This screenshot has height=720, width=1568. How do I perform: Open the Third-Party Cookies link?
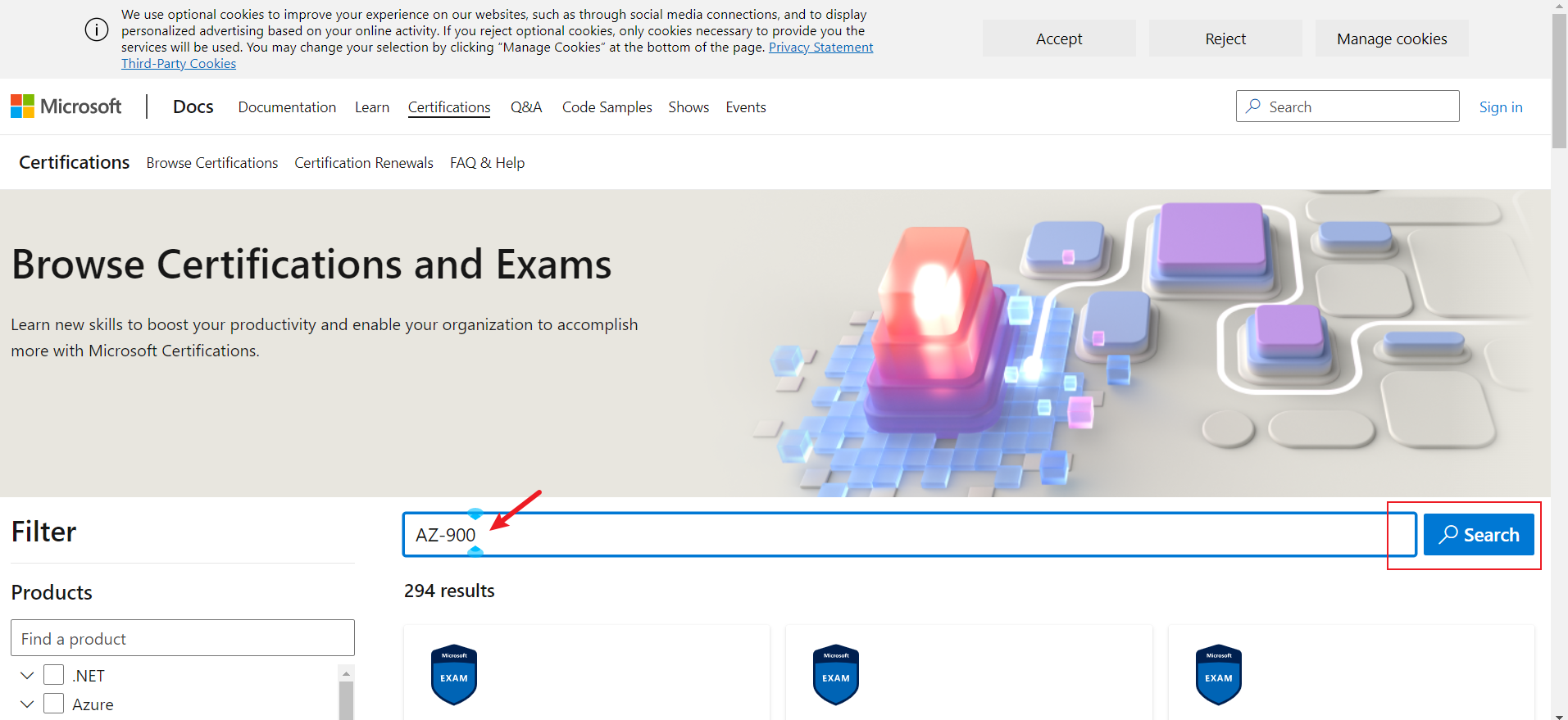coord(179,64)
